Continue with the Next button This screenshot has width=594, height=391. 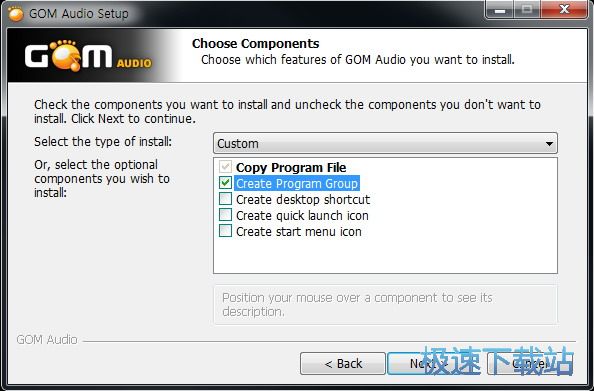coord(428,364)
